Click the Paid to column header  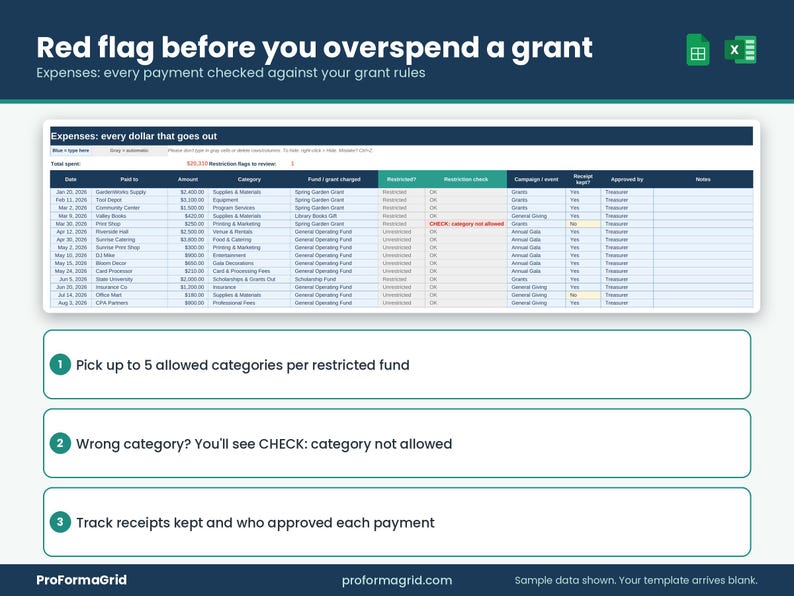[x=129, y=179]
